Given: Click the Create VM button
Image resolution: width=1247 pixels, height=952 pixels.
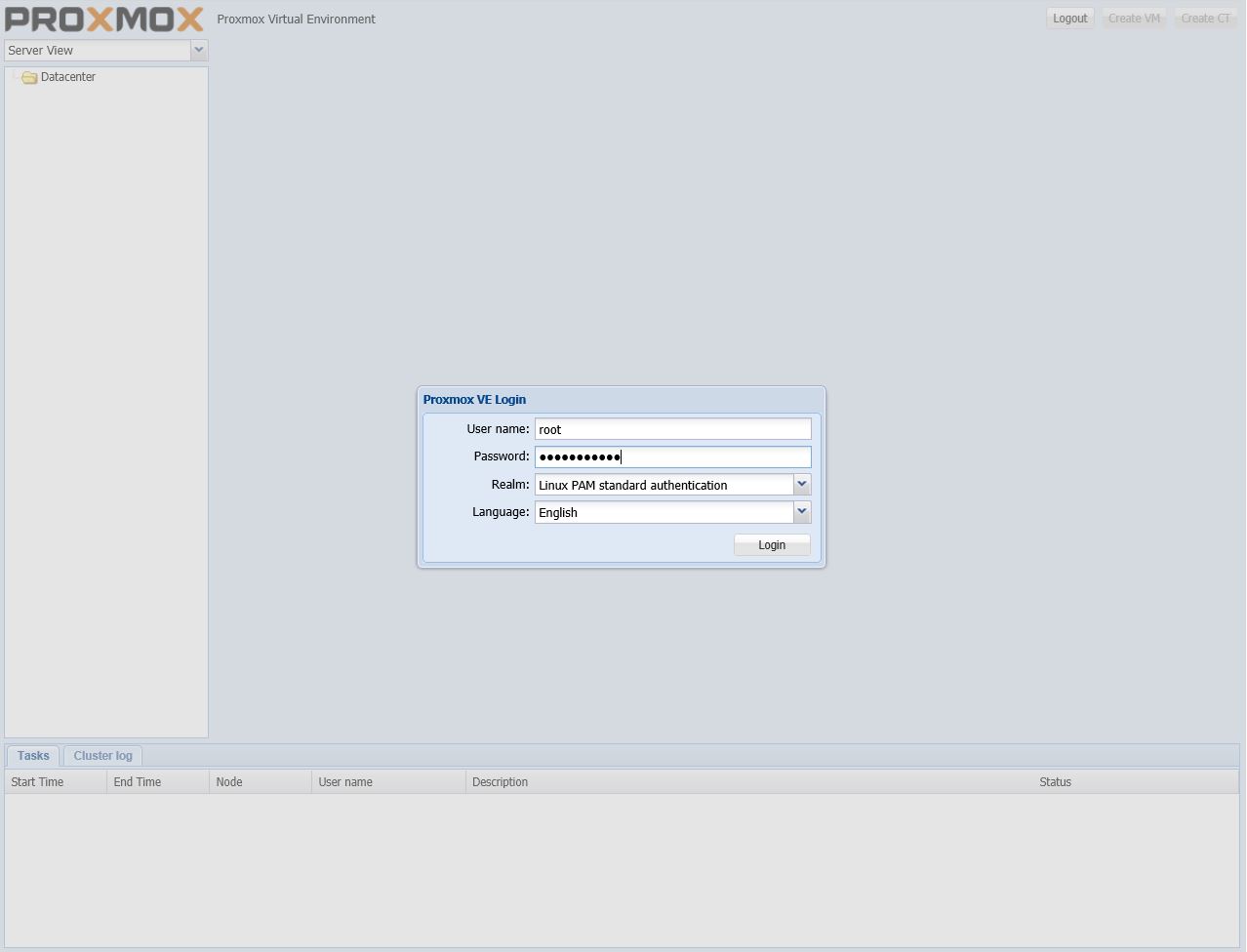Looking at the screenshot, I should tap(1134, 19).
